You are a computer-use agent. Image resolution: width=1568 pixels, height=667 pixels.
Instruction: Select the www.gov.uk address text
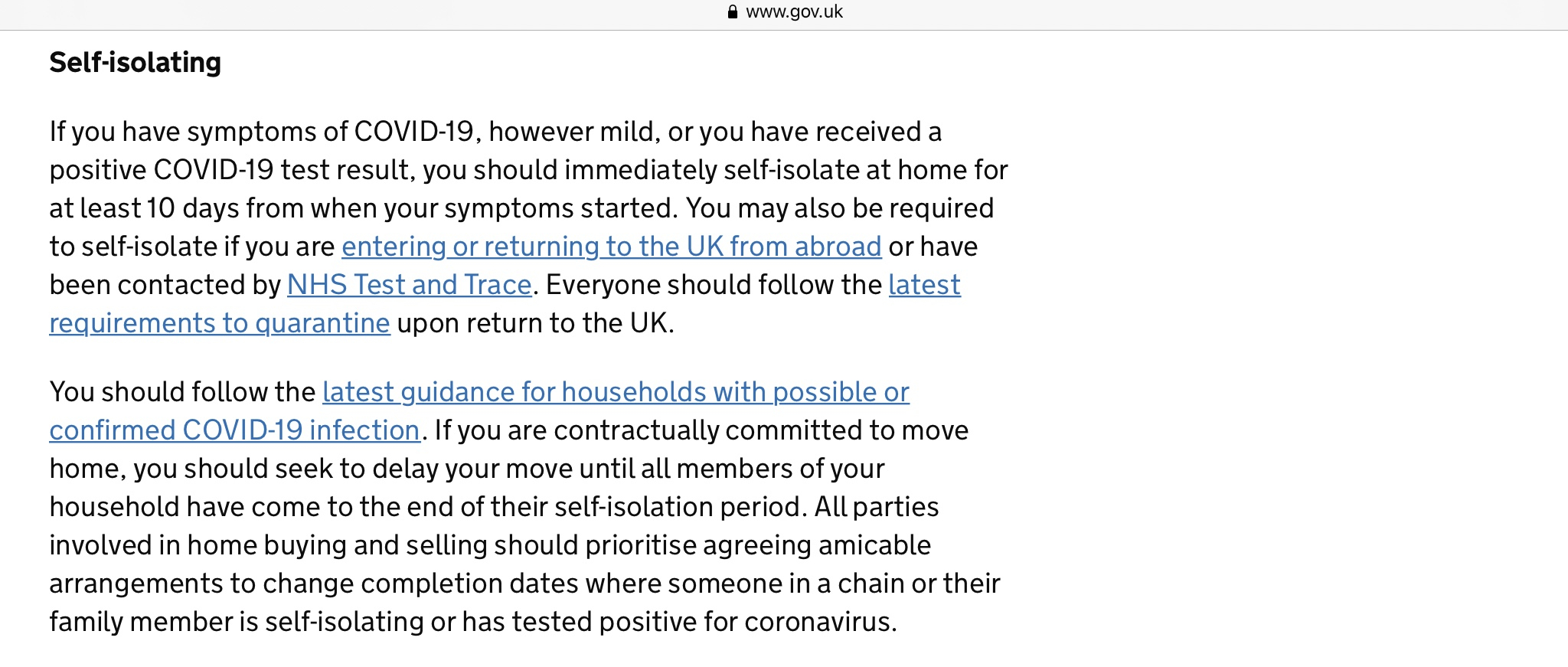[794, 11]
